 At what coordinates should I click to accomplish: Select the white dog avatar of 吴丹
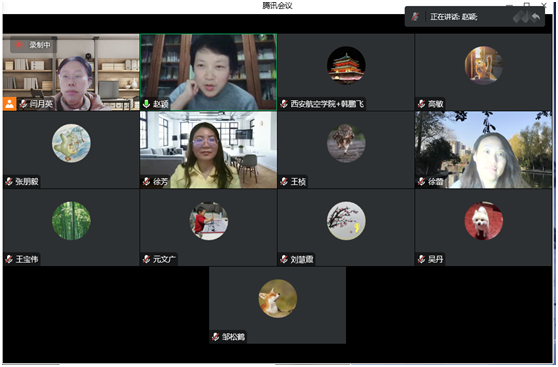(x=484, y=221)
